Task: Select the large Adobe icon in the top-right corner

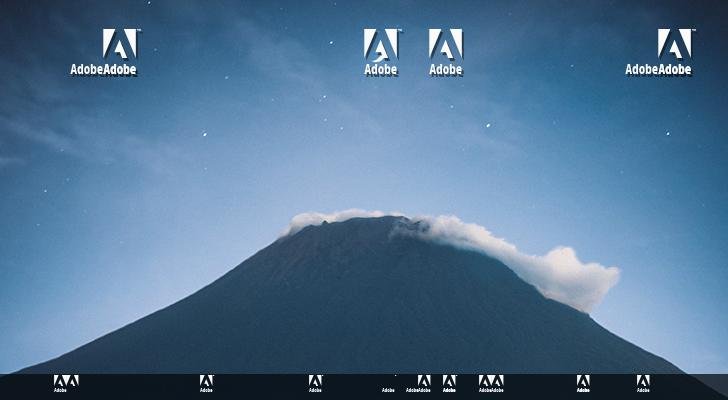Action: click(675, 44)
